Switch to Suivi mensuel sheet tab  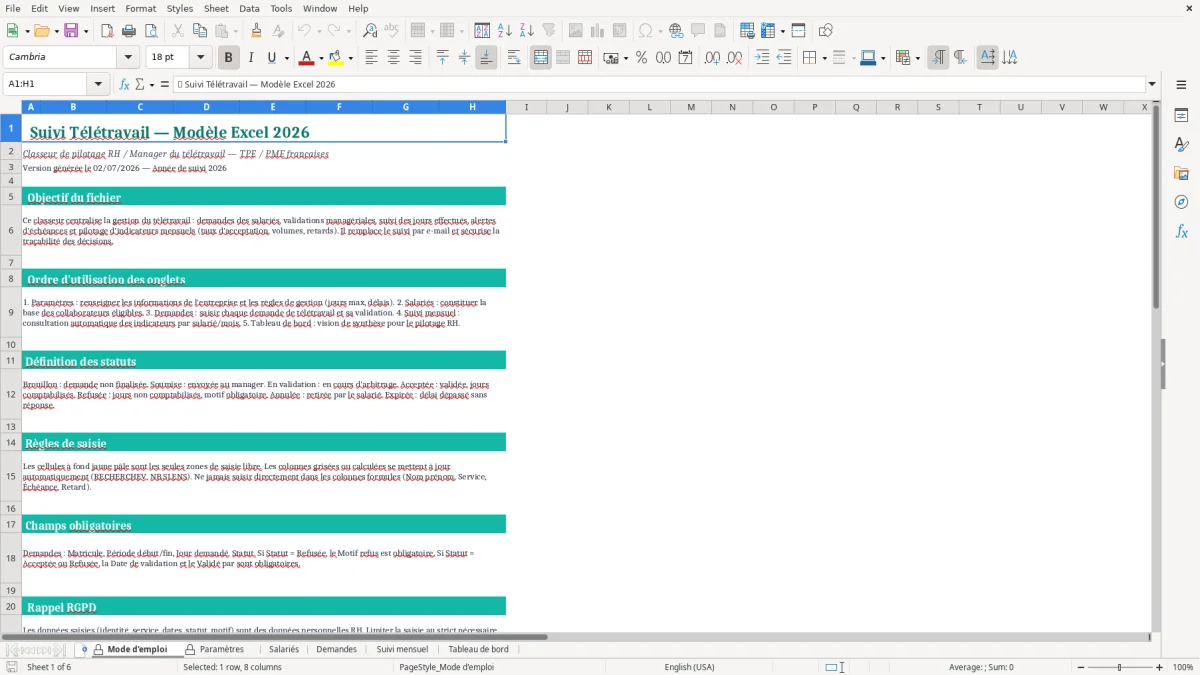pyautogui.click(x=402, y=649)
